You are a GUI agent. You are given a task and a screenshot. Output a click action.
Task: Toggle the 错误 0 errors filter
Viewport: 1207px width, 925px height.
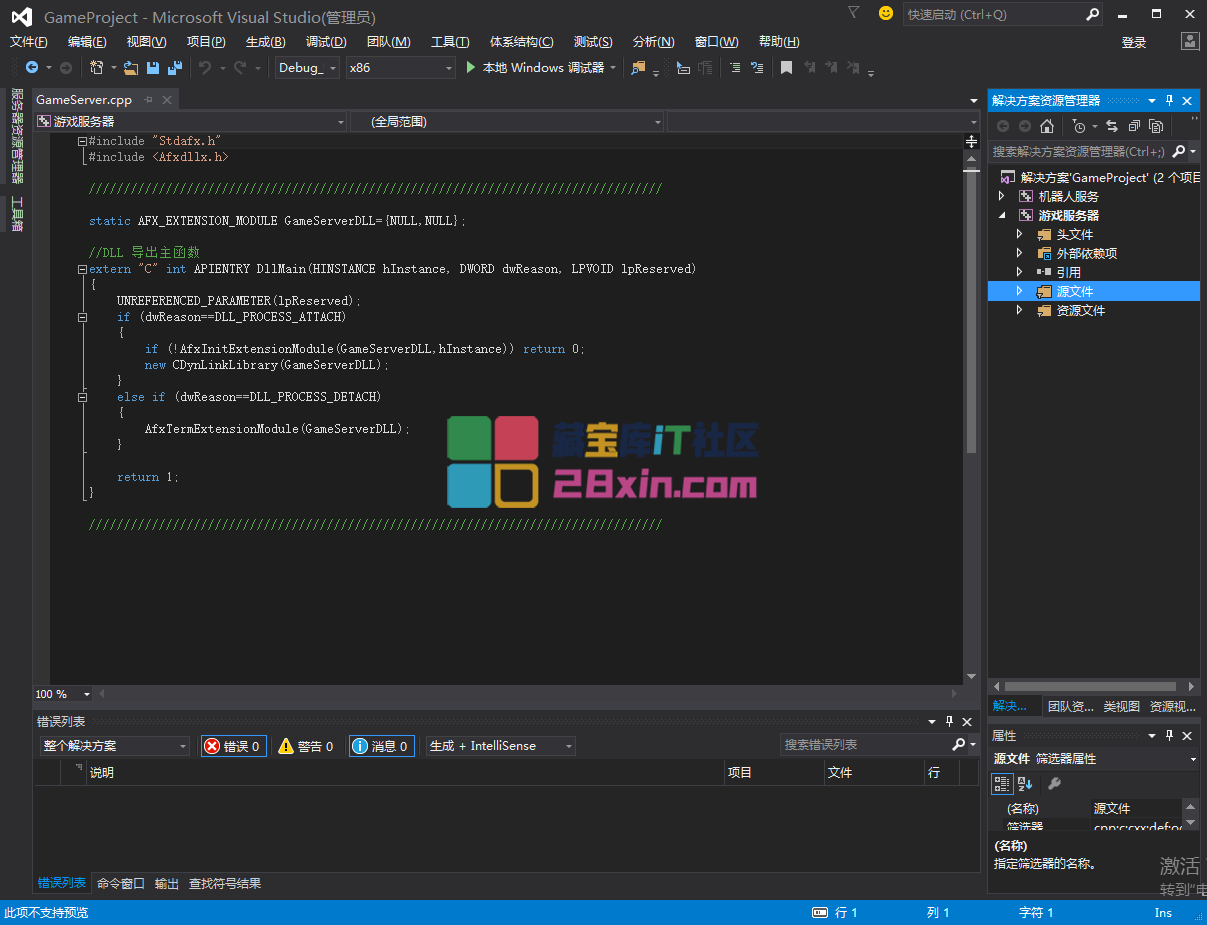click(x=234, y=746)
